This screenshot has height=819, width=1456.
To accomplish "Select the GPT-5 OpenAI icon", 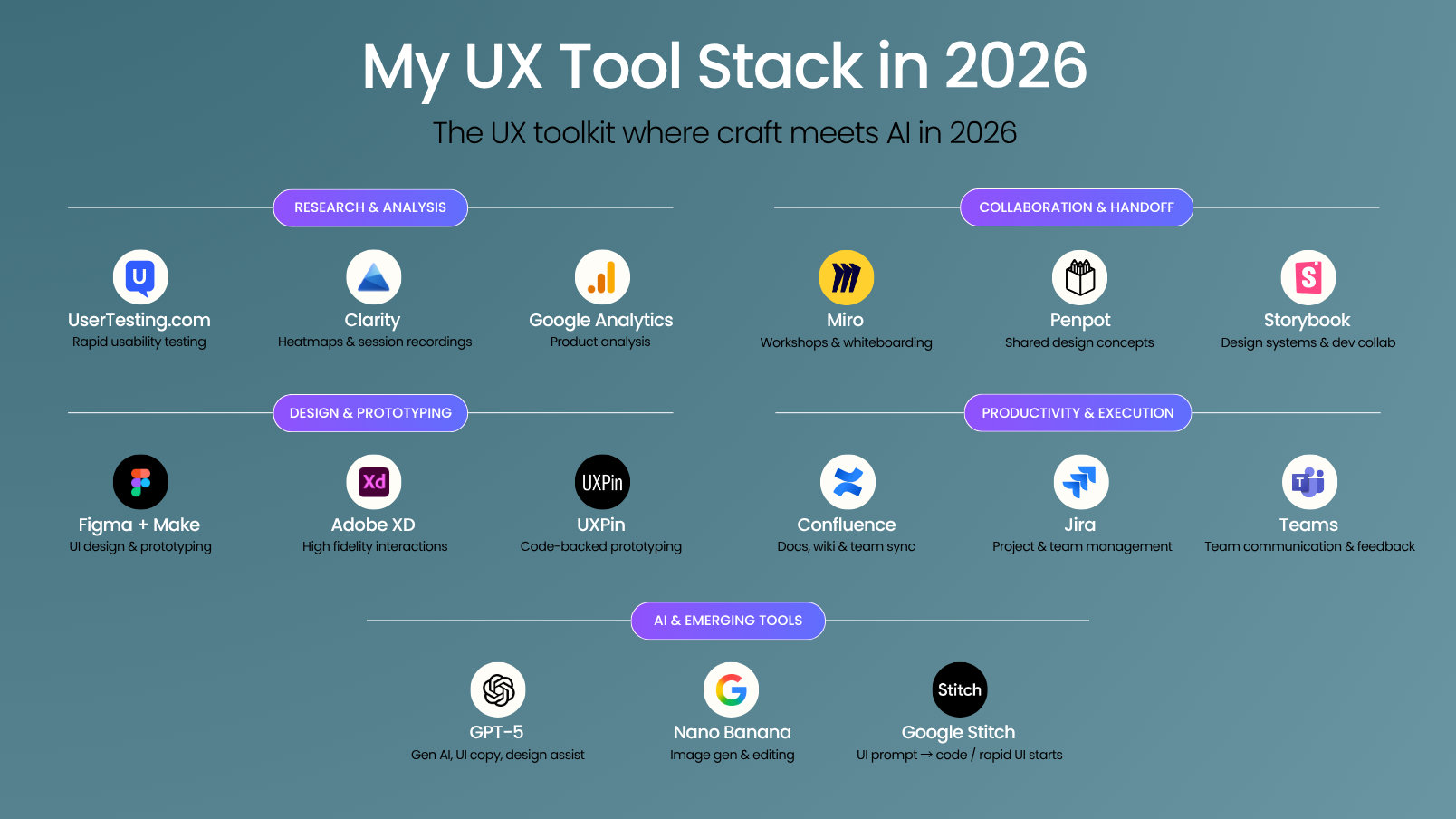I will click(x=498, y=690).
